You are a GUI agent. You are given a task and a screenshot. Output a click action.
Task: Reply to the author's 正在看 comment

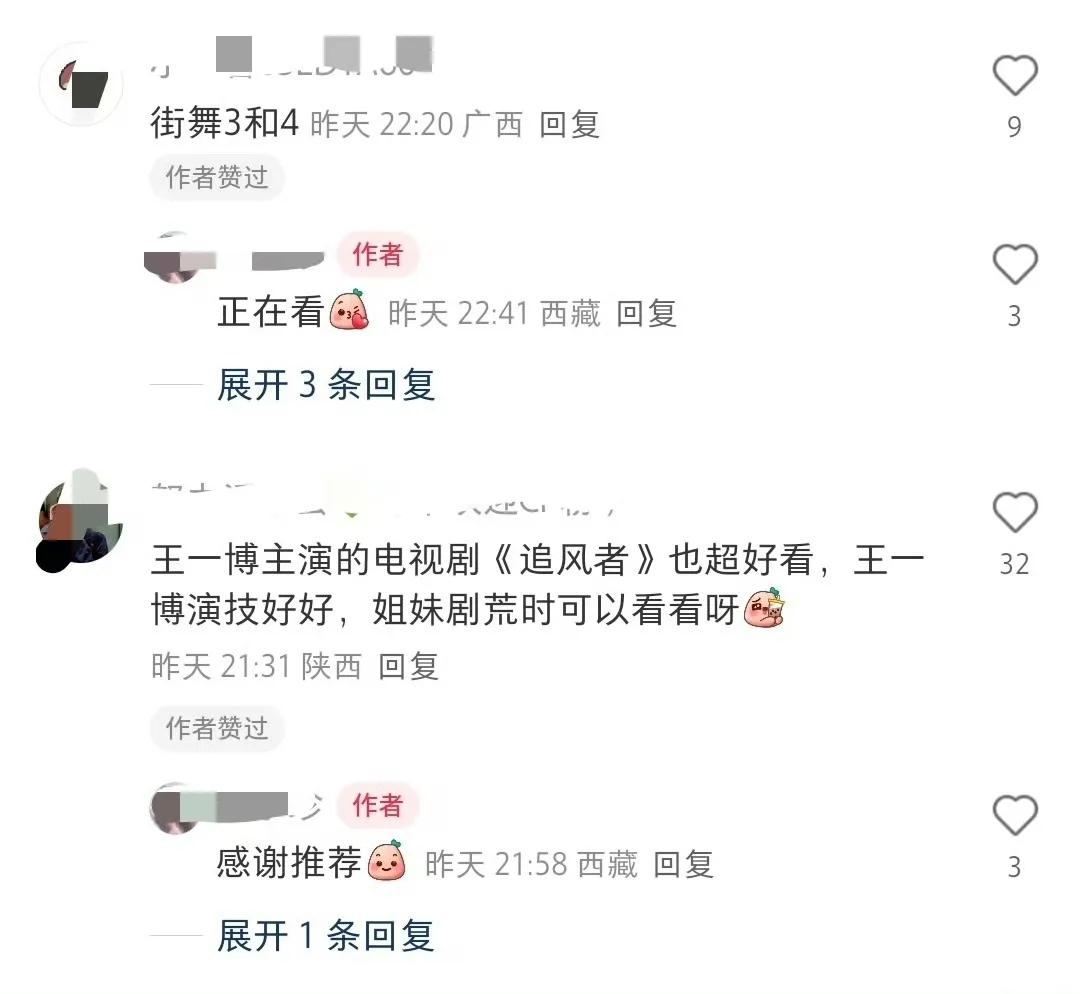click(x=646, y=313)
